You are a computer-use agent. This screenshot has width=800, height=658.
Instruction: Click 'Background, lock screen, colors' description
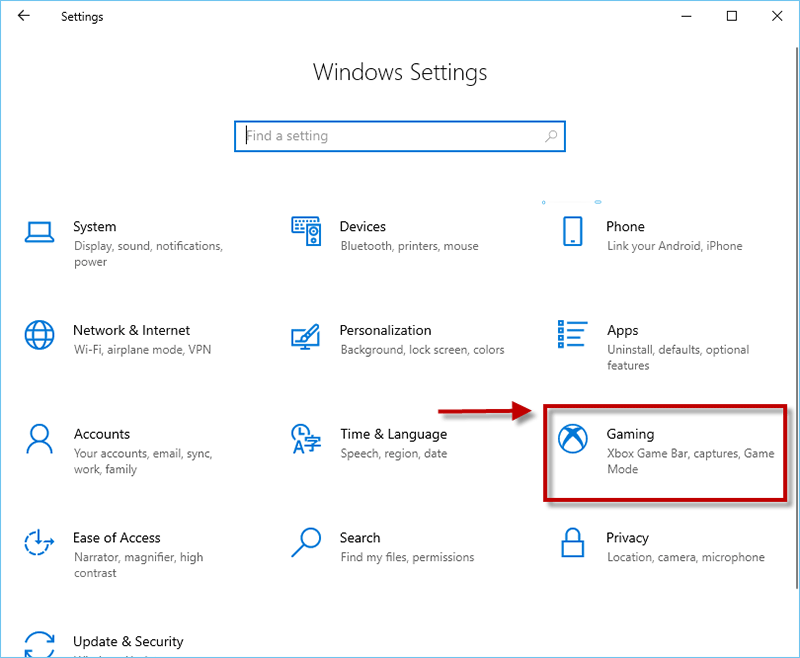tap(422, 350)
